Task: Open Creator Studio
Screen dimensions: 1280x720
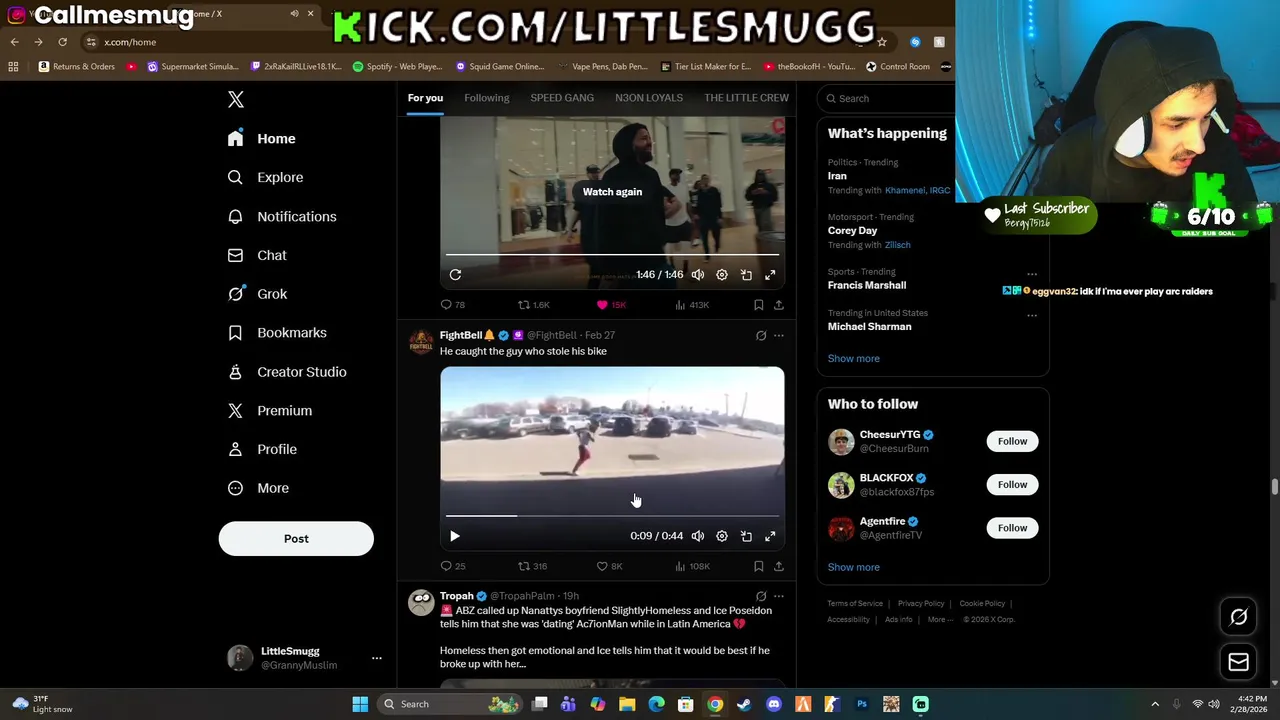Action: [x=287, y=372]
